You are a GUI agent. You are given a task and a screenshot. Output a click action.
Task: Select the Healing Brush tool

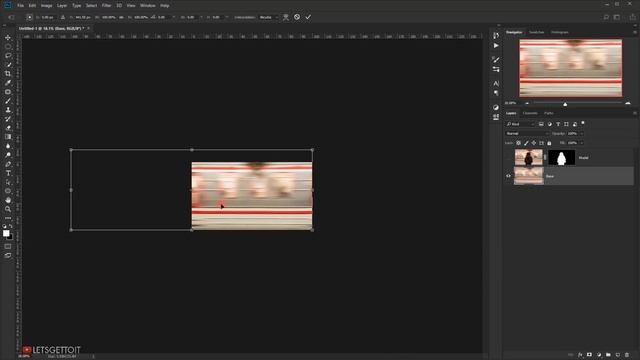tap(8, 92)
